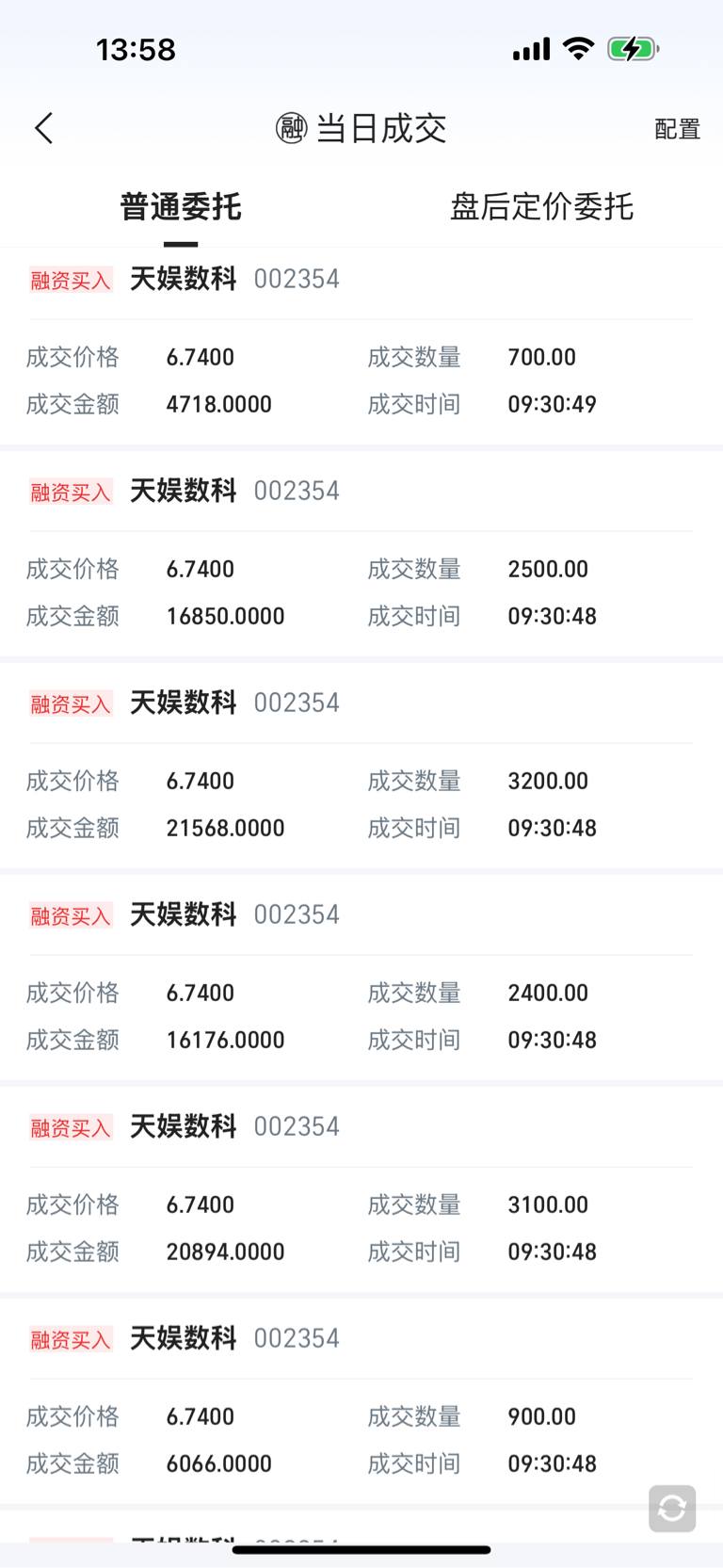Tap the back arrow icon
Image resolution: width=723 pixels, height=1568 pixels.
pos(44,128)
